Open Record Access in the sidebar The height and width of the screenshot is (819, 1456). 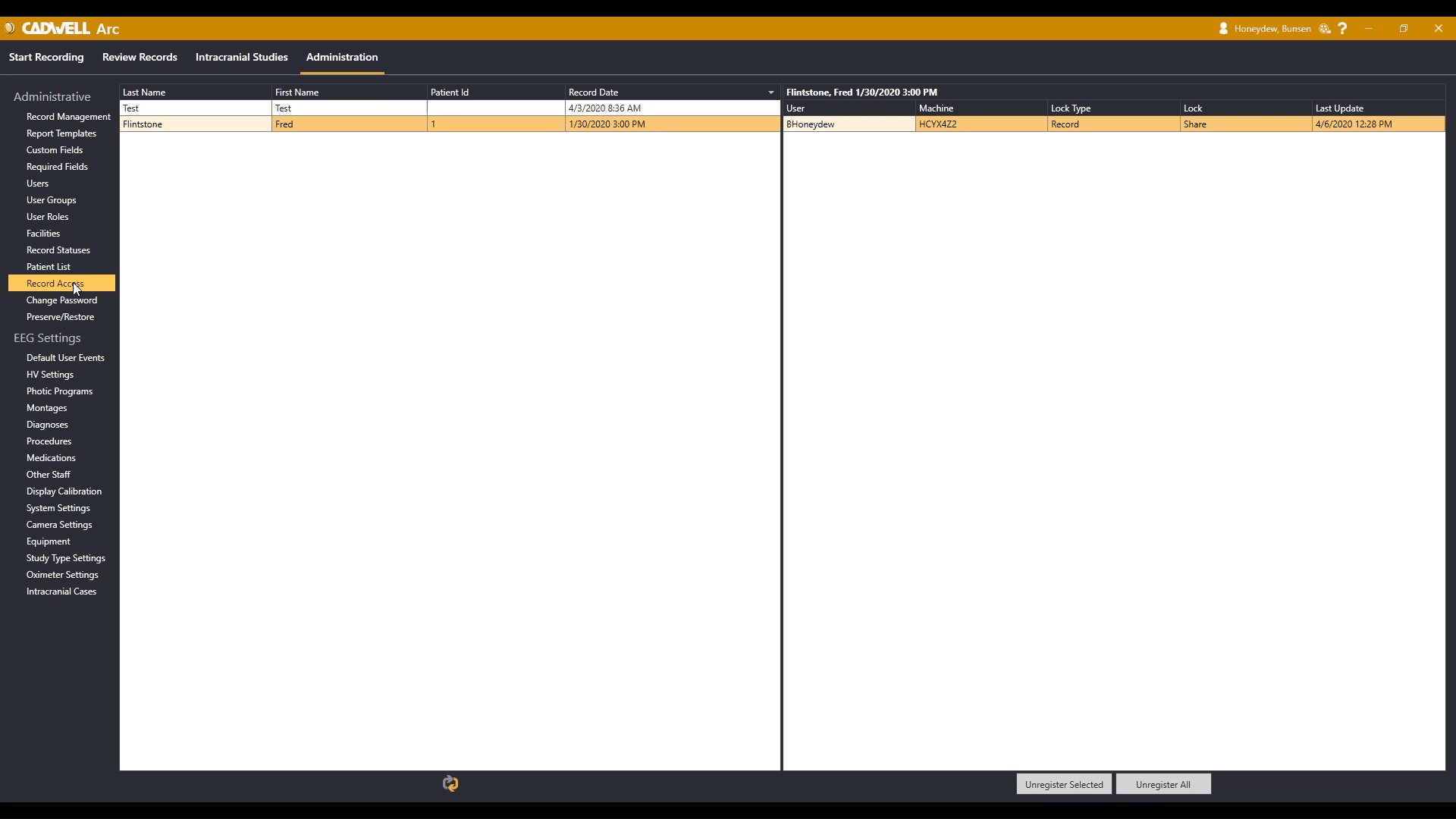pos(54,283)
